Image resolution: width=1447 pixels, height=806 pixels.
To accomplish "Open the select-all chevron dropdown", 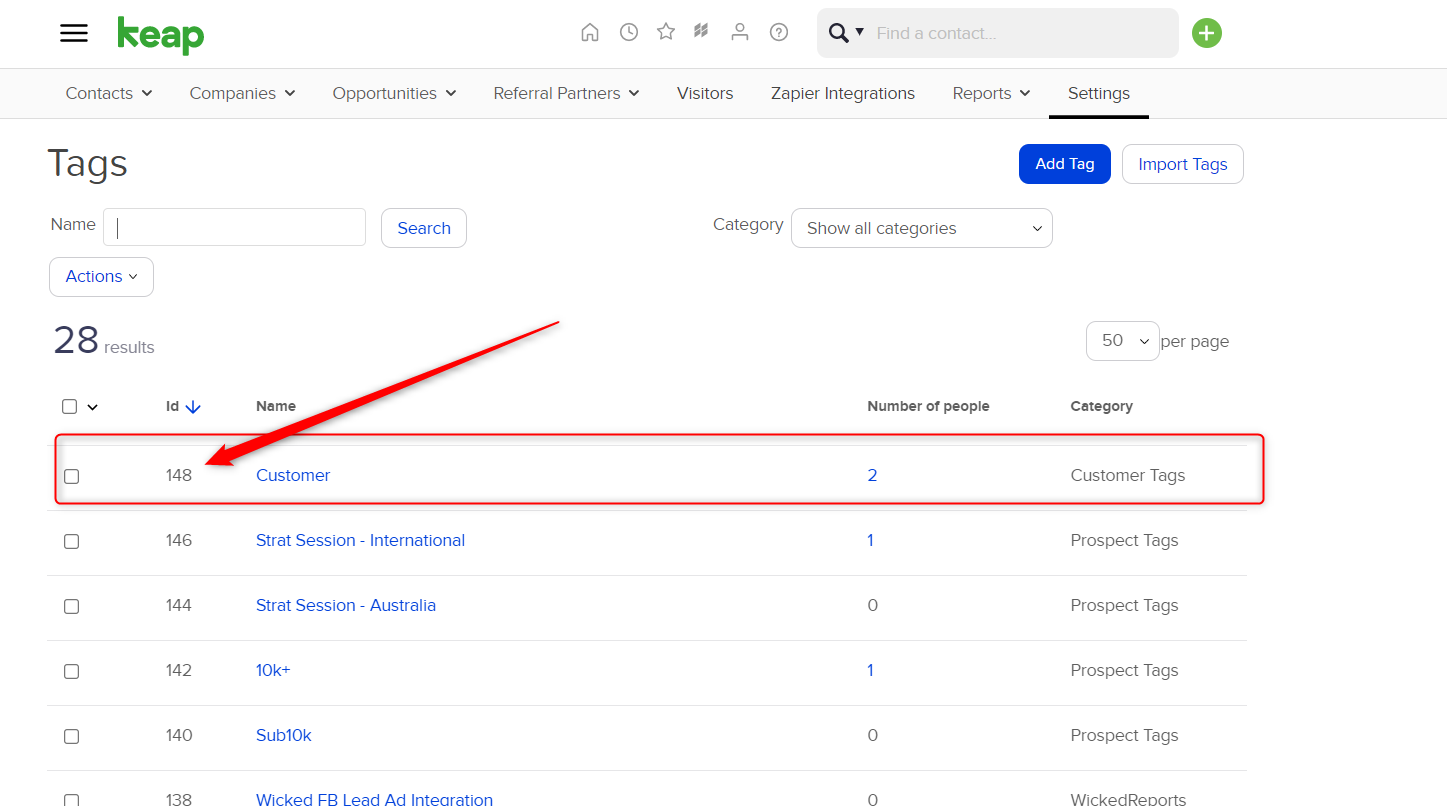I will coord(93,407).
